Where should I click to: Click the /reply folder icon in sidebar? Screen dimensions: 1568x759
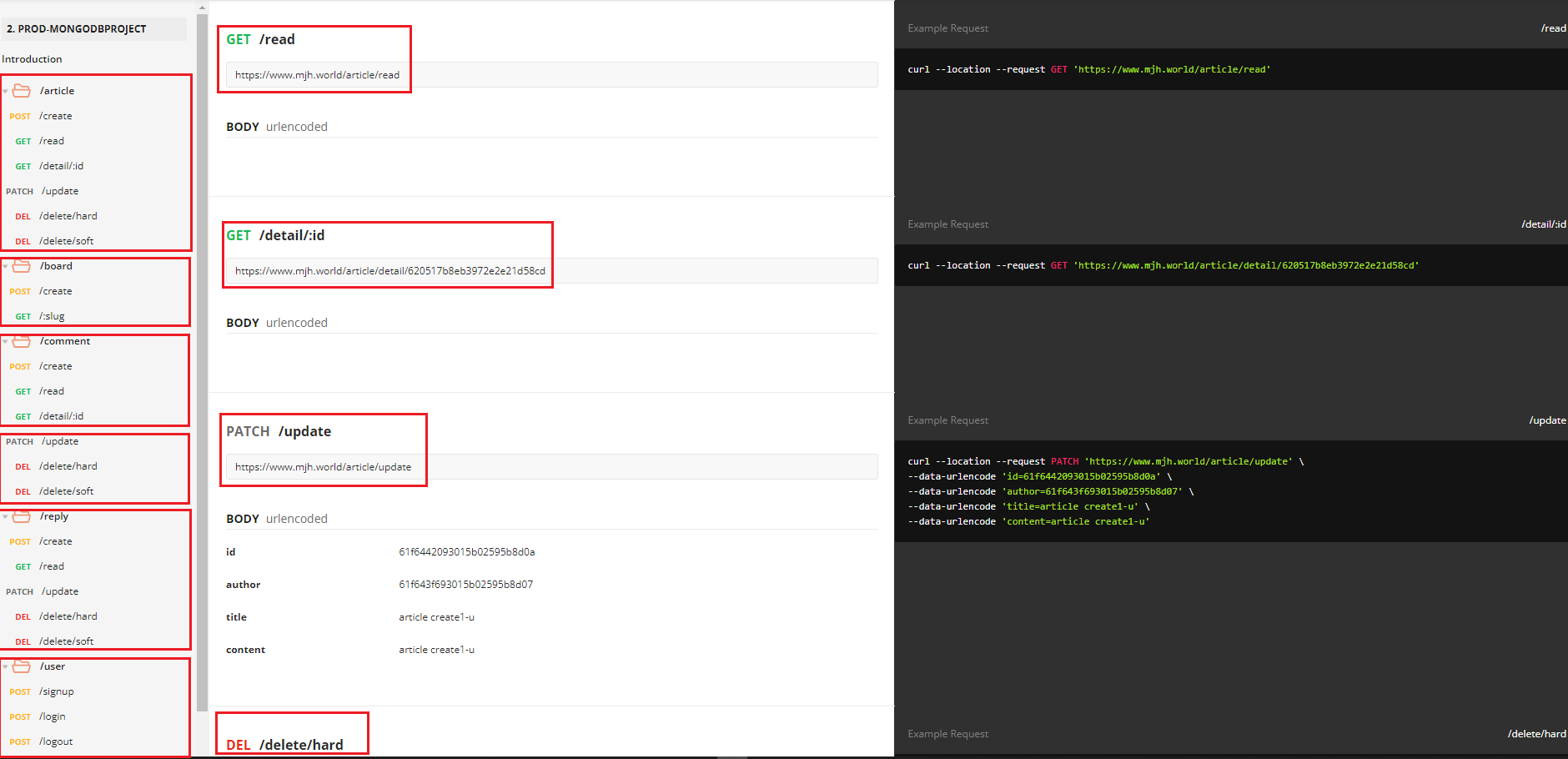[22, 516]
